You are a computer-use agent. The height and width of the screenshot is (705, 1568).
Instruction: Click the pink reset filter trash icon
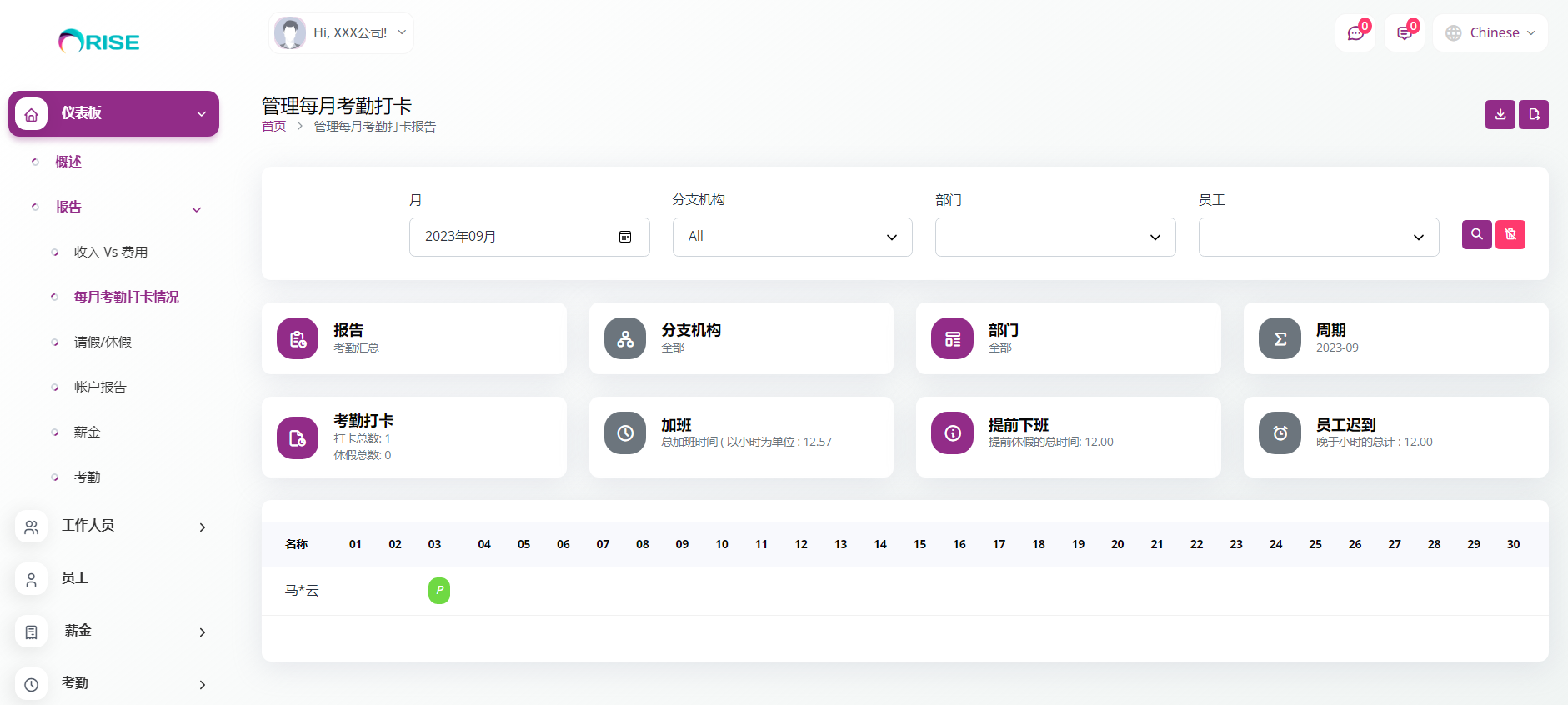click(x=1510, y=235)
